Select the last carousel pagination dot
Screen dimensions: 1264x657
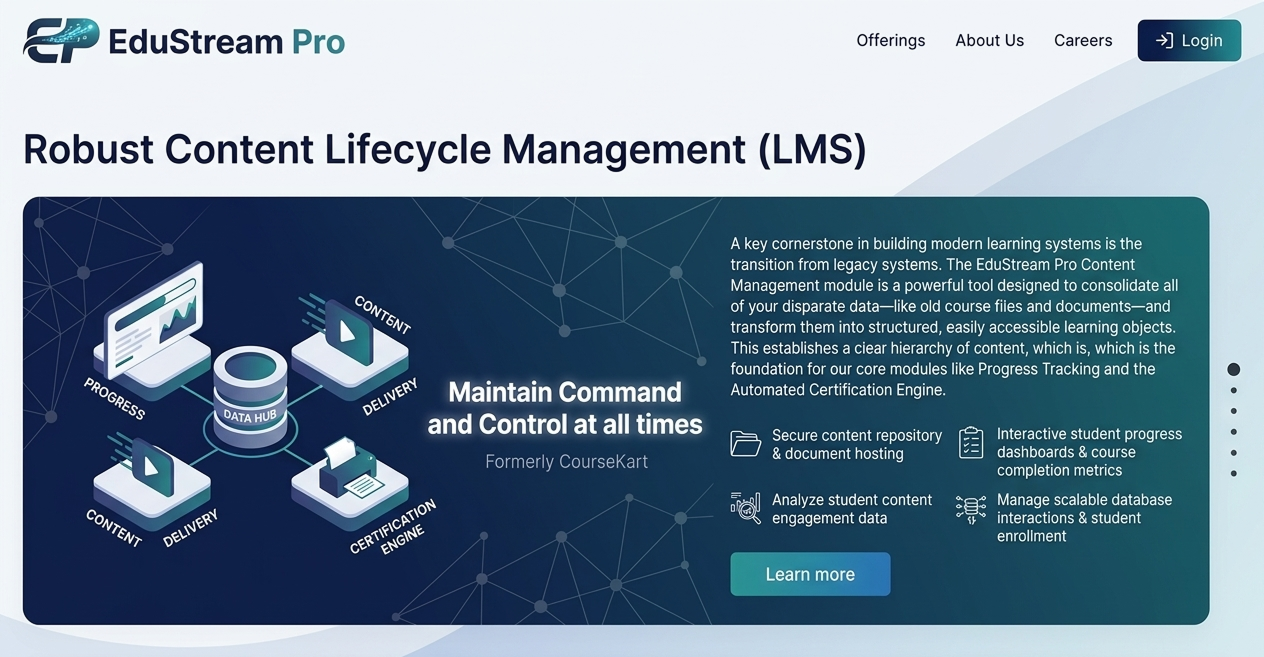coord(1234,474)
